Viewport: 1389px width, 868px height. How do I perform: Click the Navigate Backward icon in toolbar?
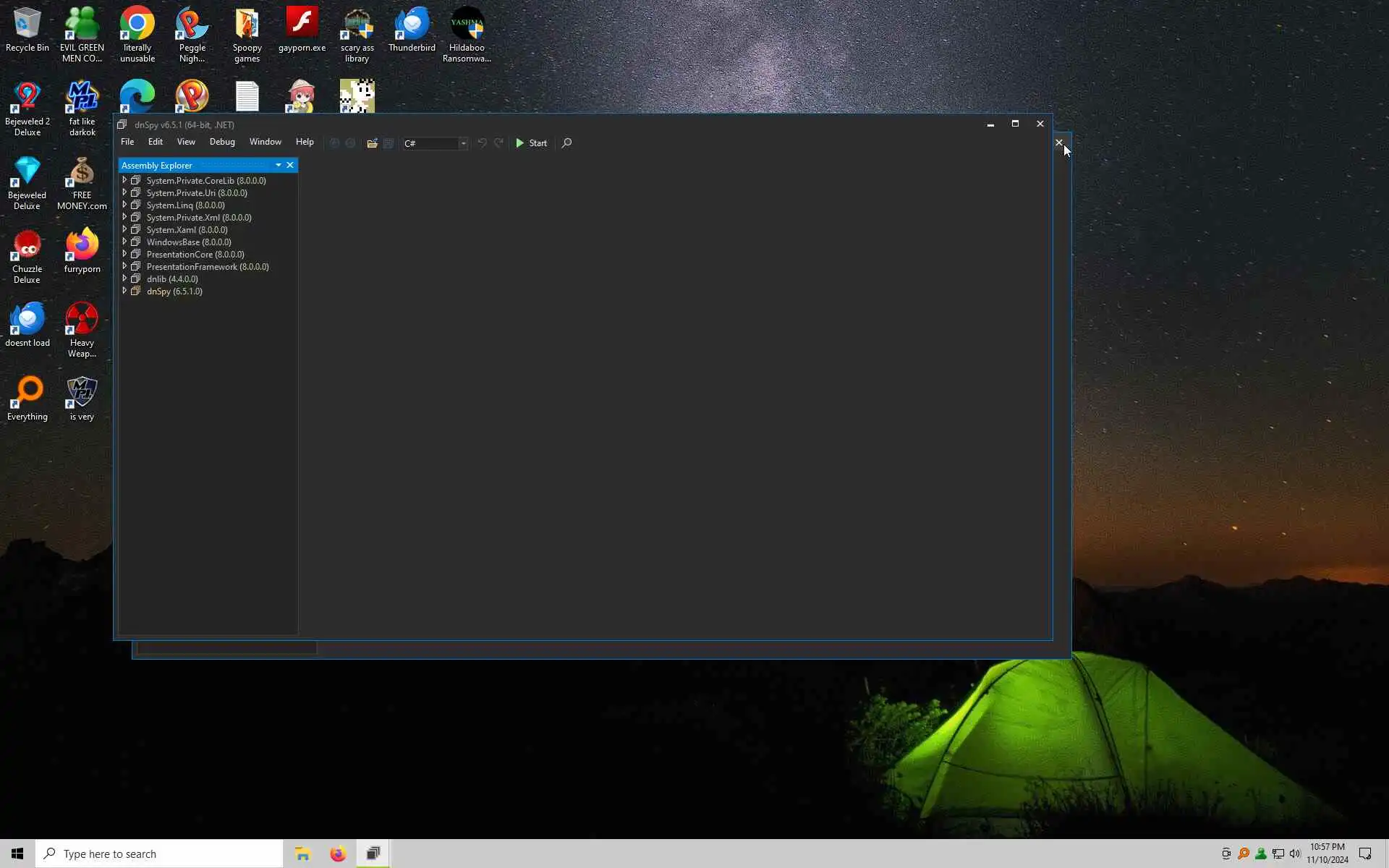334,143
